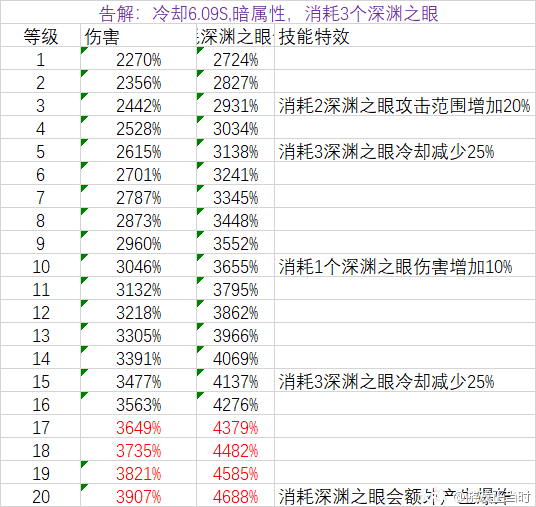536x507 pixels.
Task: Select the cell showing 2827%
Action: point(236,81)
